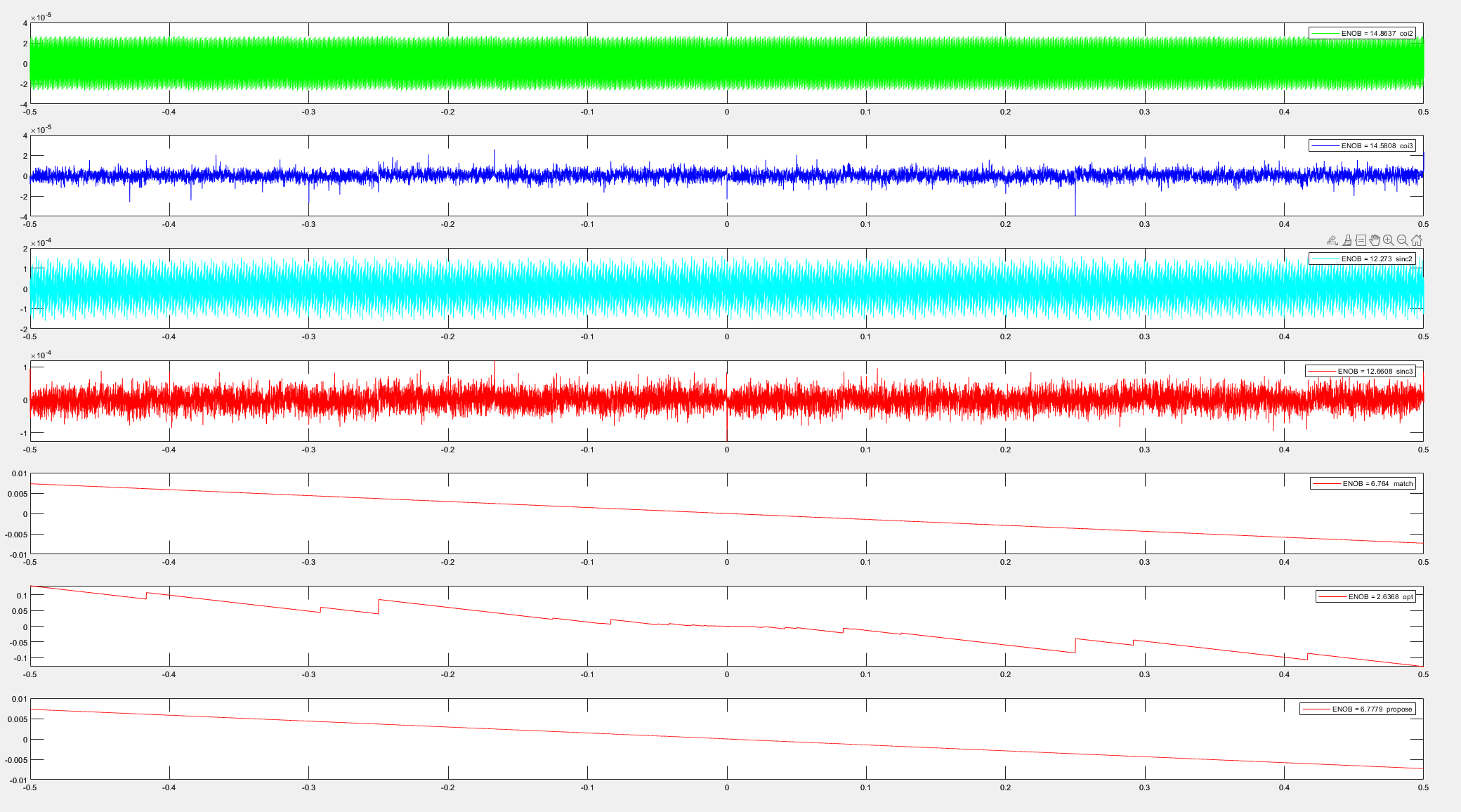Activate the zoom out magnifier
This screenshot has height=812, width=1461.
1403,240
